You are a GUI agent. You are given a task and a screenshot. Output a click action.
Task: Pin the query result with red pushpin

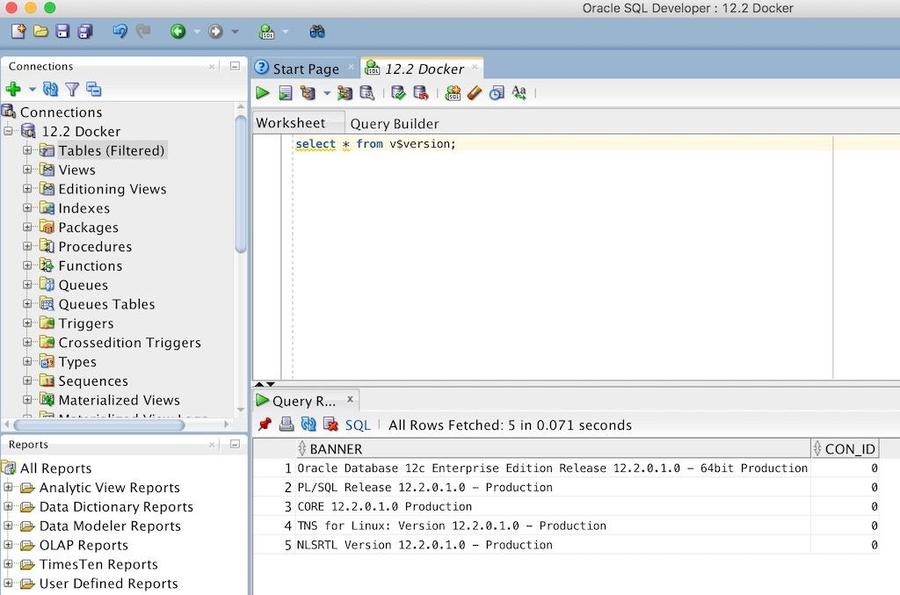tap(264, 425)
